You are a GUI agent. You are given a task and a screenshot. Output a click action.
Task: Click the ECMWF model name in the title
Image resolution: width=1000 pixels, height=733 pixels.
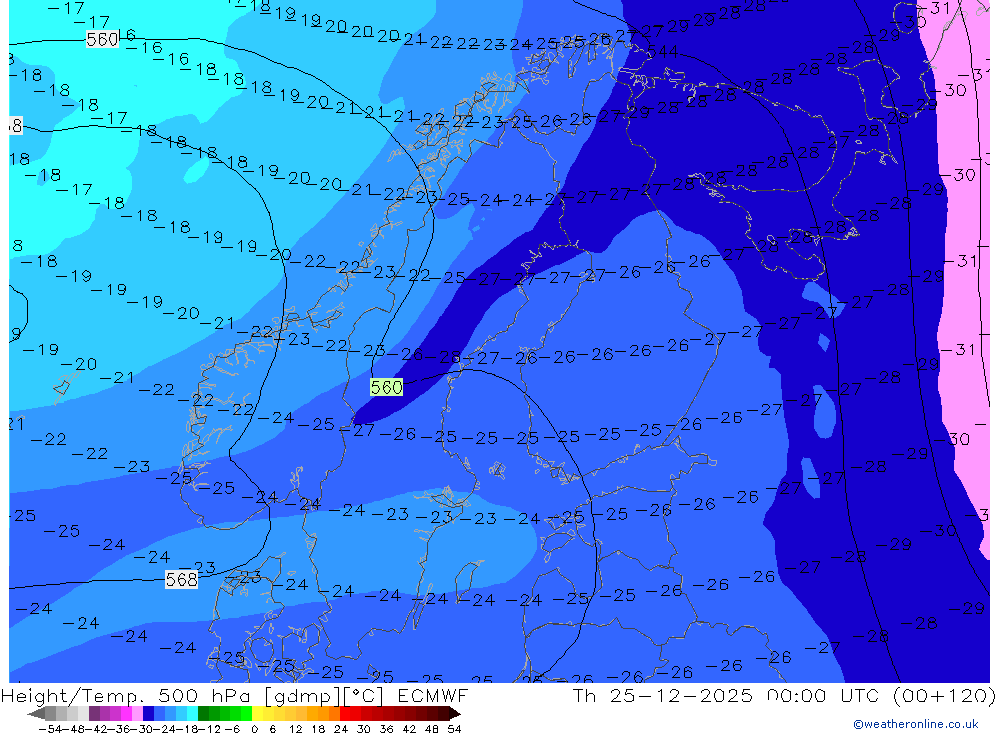(432, 696)
